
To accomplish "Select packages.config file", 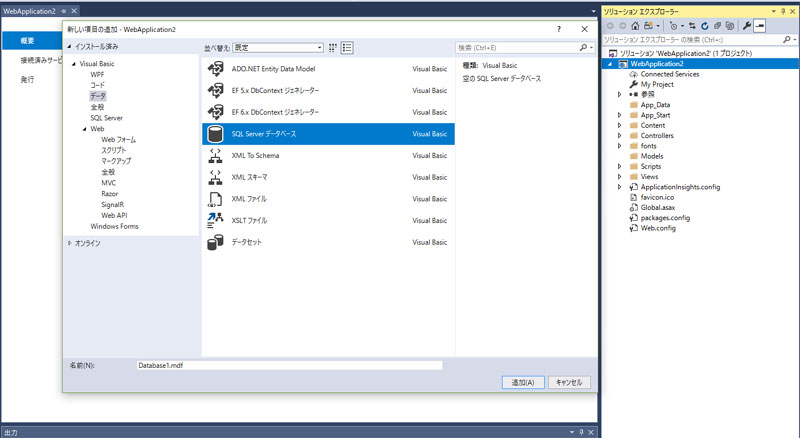I will tap(665, 217).
